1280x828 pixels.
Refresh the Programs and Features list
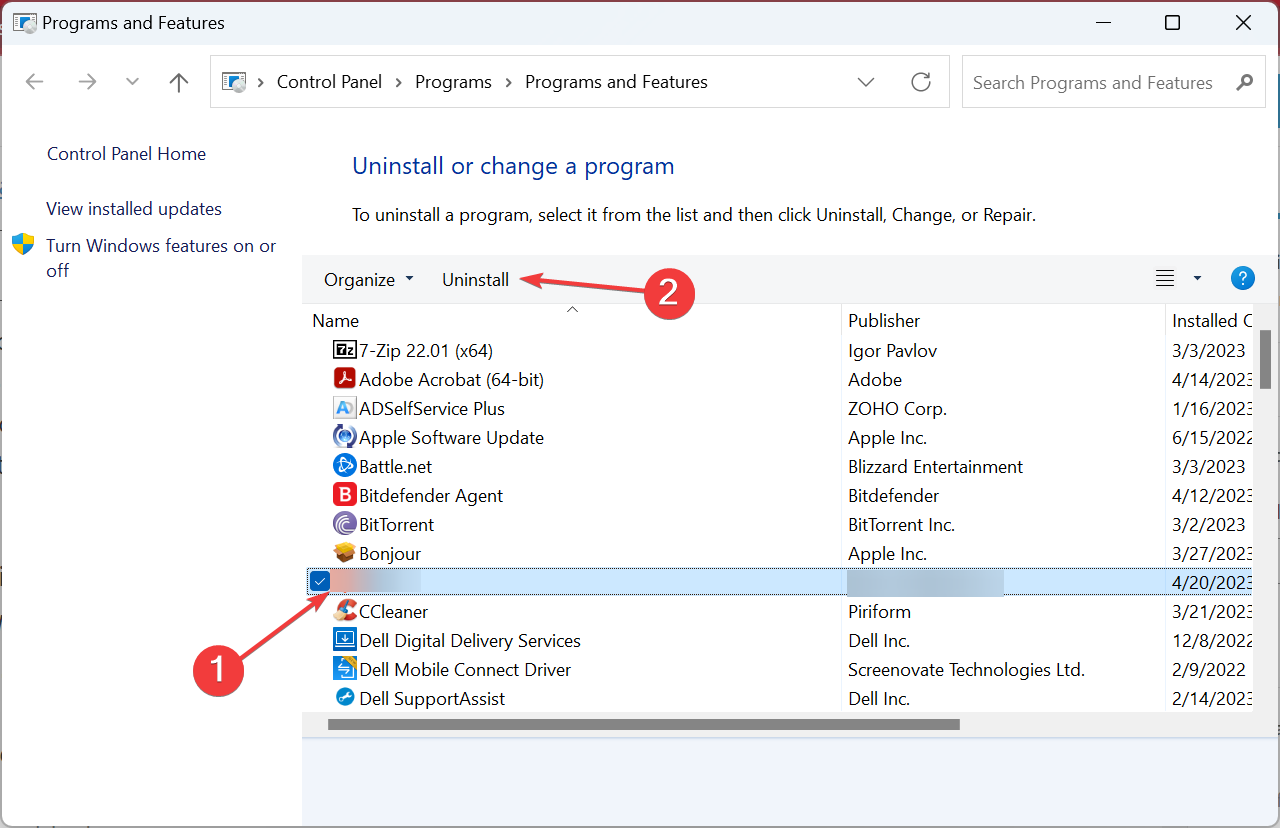coord(921,82)
